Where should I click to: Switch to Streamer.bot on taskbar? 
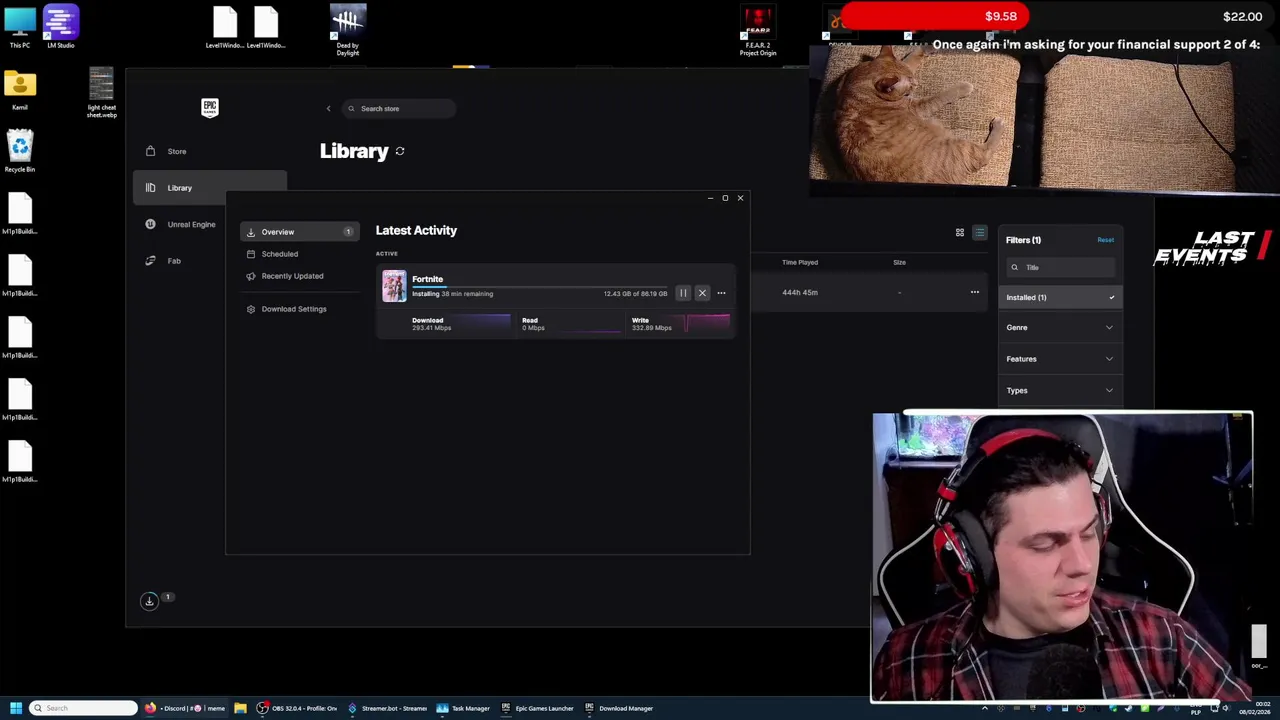387,708
